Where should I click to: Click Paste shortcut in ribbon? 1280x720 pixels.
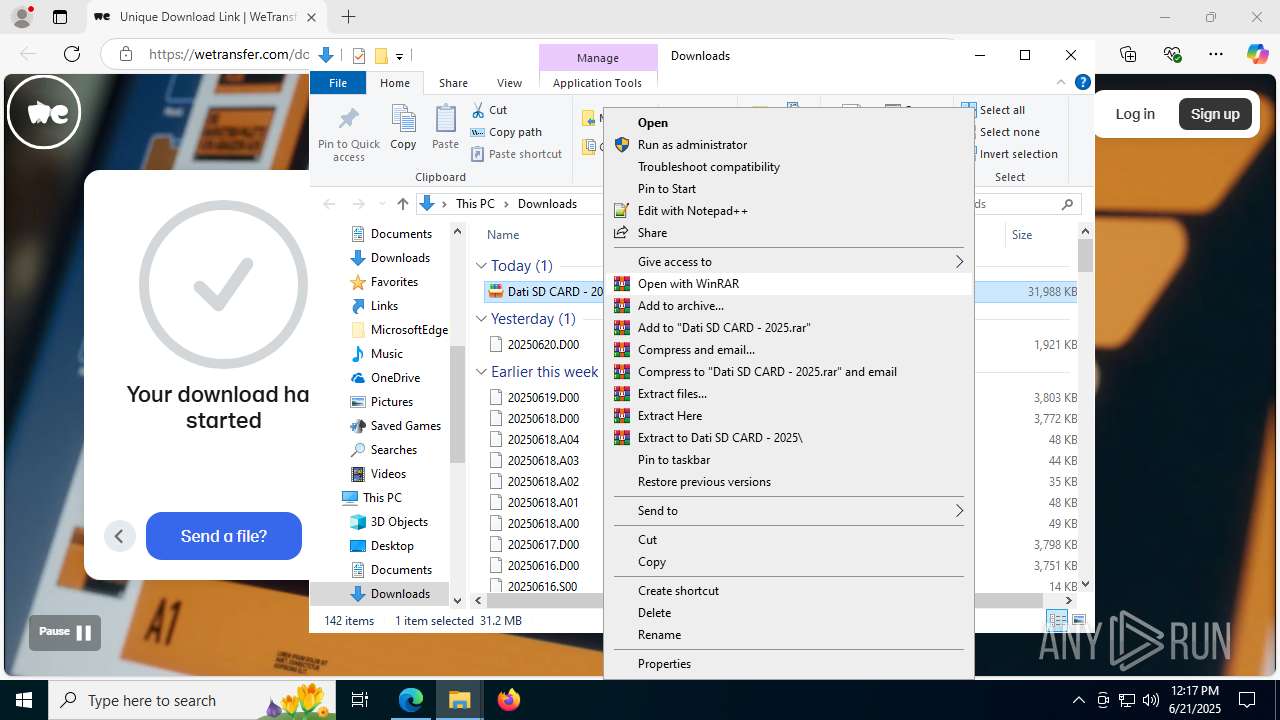point(517,154)
